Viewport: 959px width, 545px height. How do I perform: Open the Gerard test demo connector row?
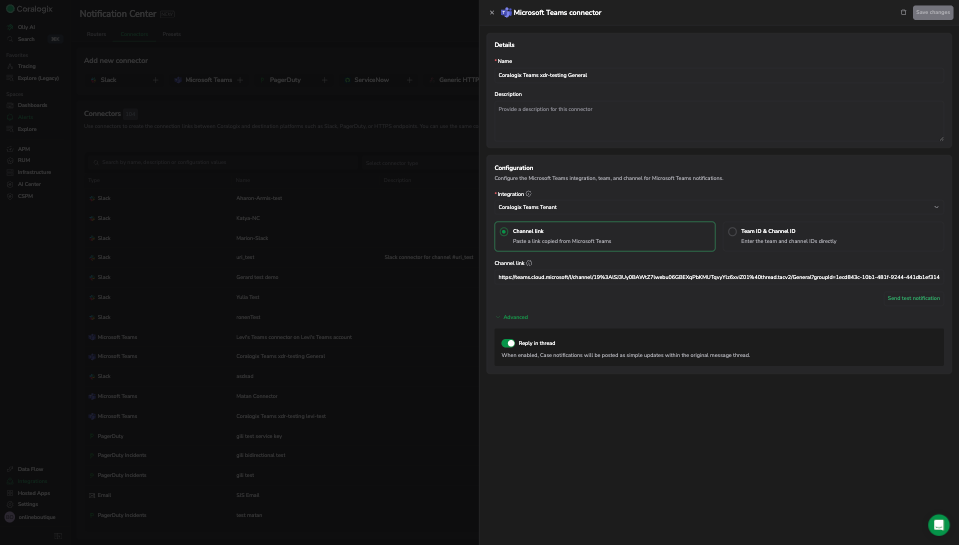click(x=282, y=278)
